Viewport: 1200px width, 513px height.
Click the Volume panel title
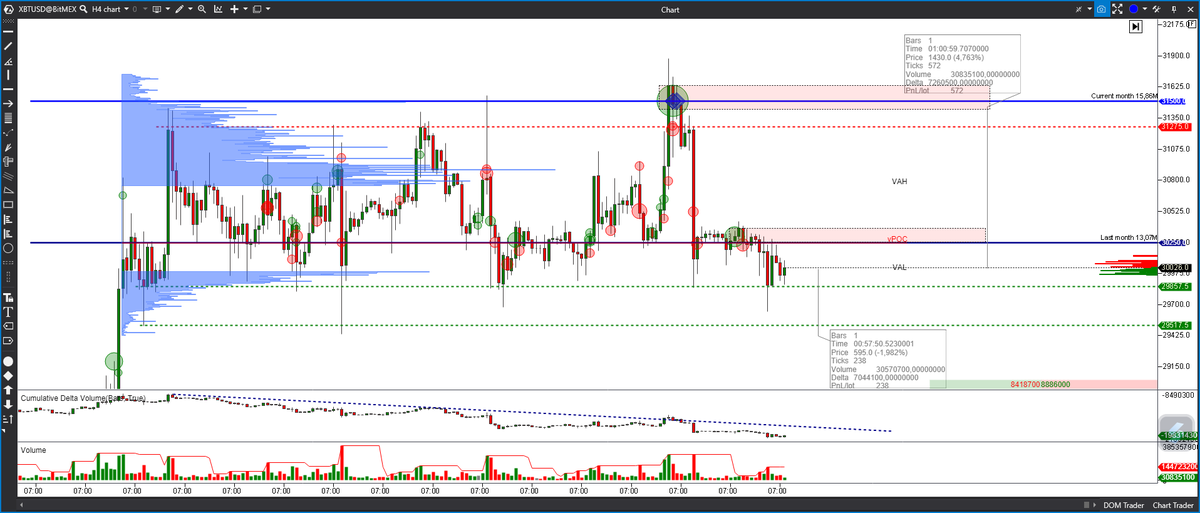[35, 450]
